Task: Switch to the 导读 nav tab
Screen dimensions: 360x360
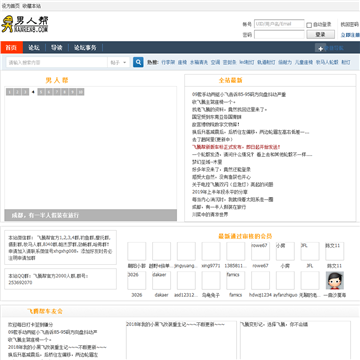Action: click(57, 48)
